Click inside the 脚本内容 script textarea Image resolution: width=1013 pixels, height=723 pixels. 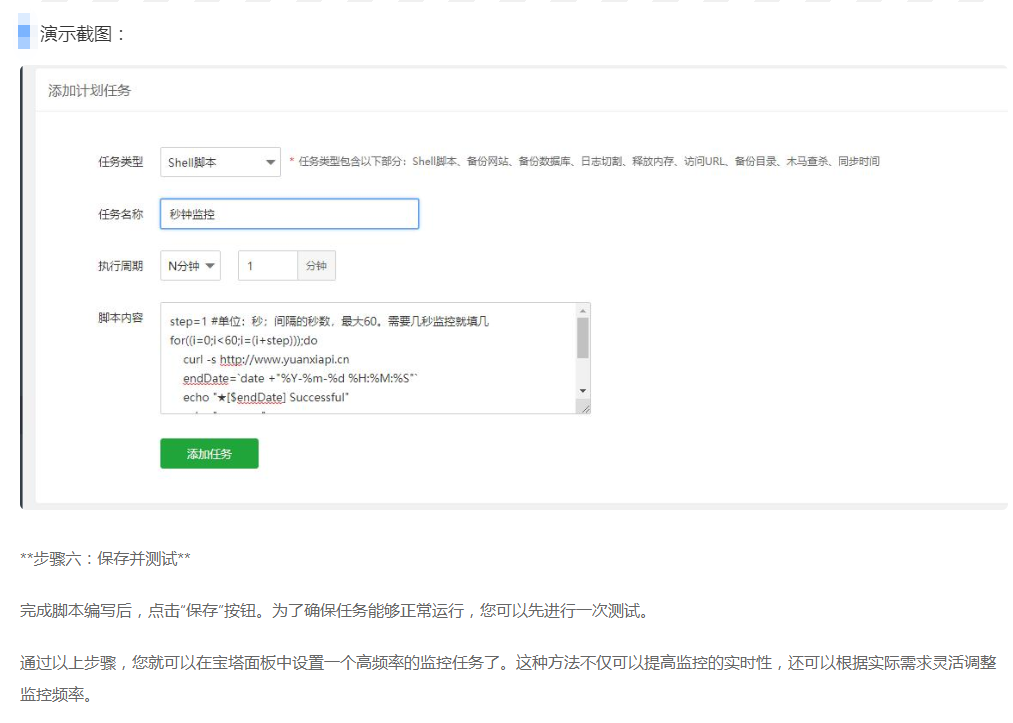pyautogui.click(x=368, y=358)
